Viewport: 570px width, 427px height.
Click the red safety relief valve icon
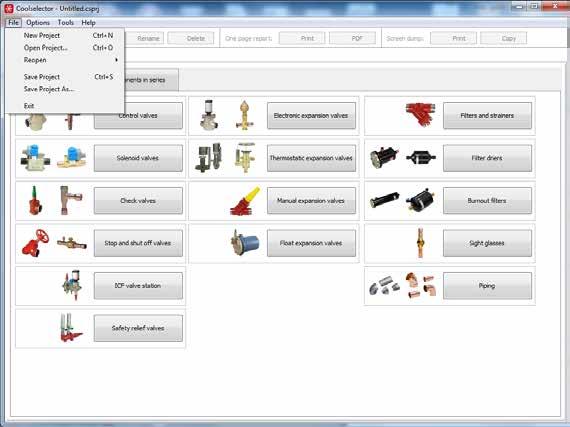coord(71,327)
